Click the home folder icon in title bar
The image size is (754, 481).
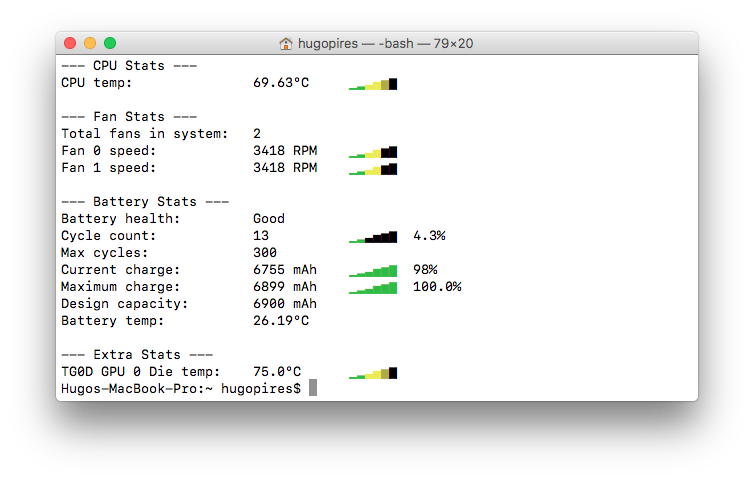click(x=286, y=44)
